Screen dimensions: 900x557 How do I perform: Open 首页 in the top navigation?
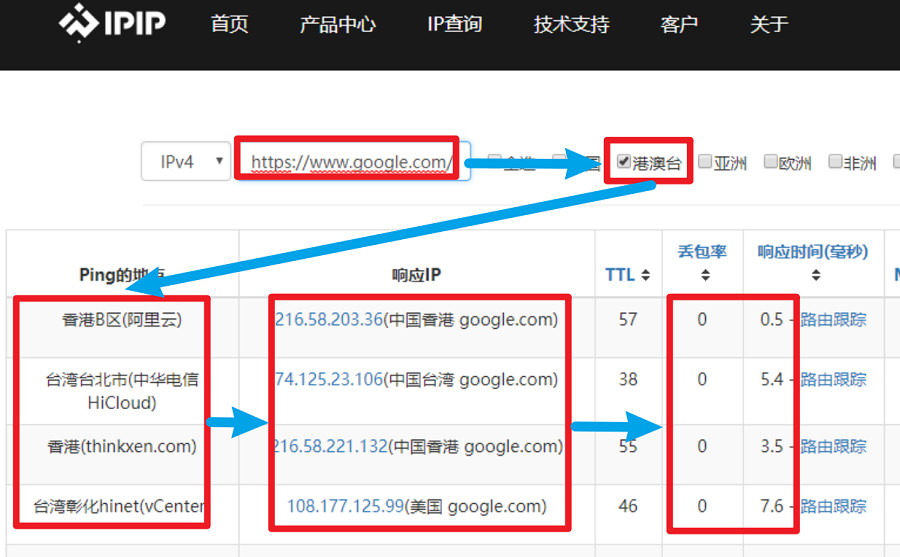click(x=229, y=25)
